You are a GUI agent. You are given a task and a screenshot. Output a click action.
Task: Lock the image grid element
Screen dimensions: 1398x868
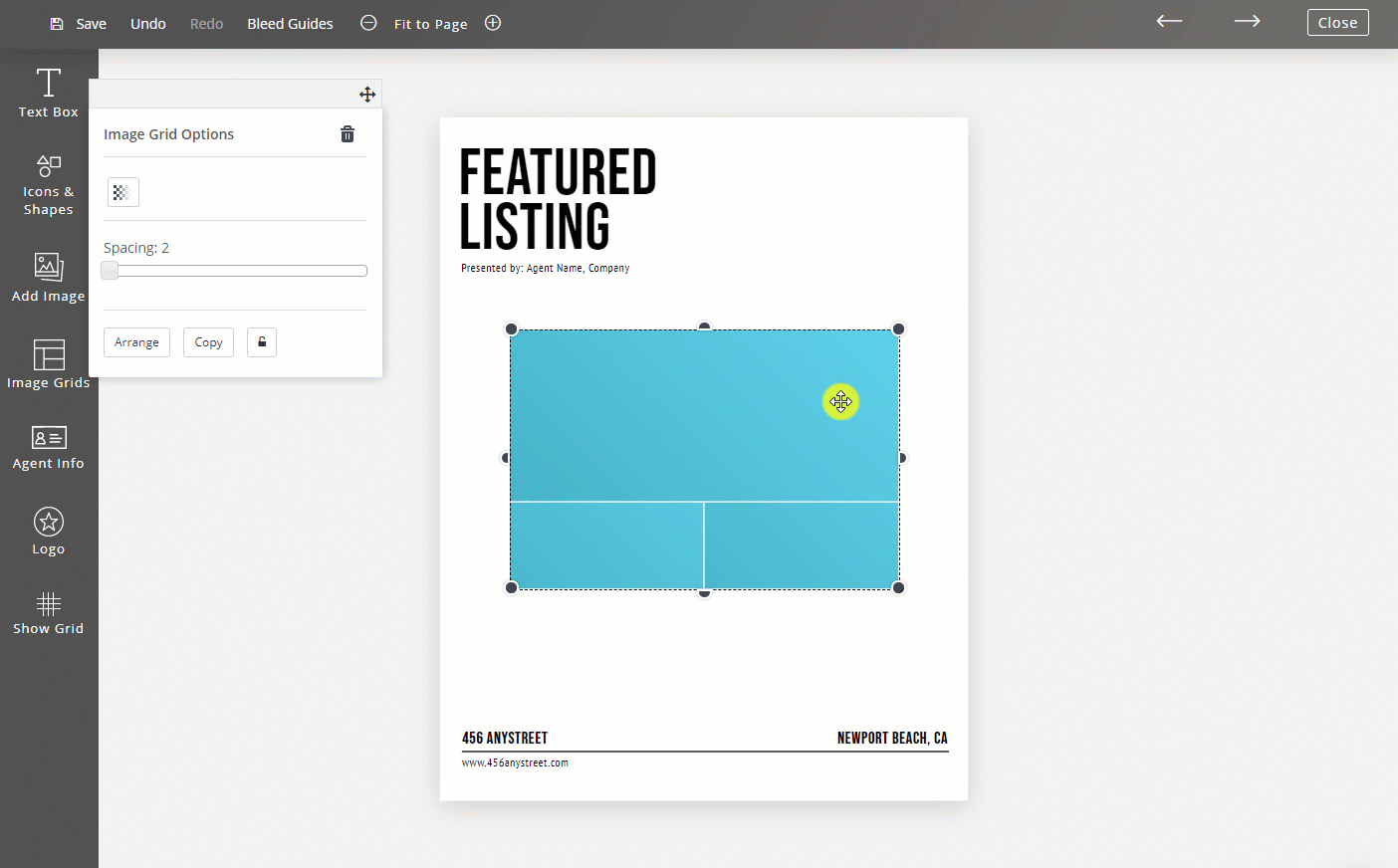pyautogui.click(x=261, y=341)
